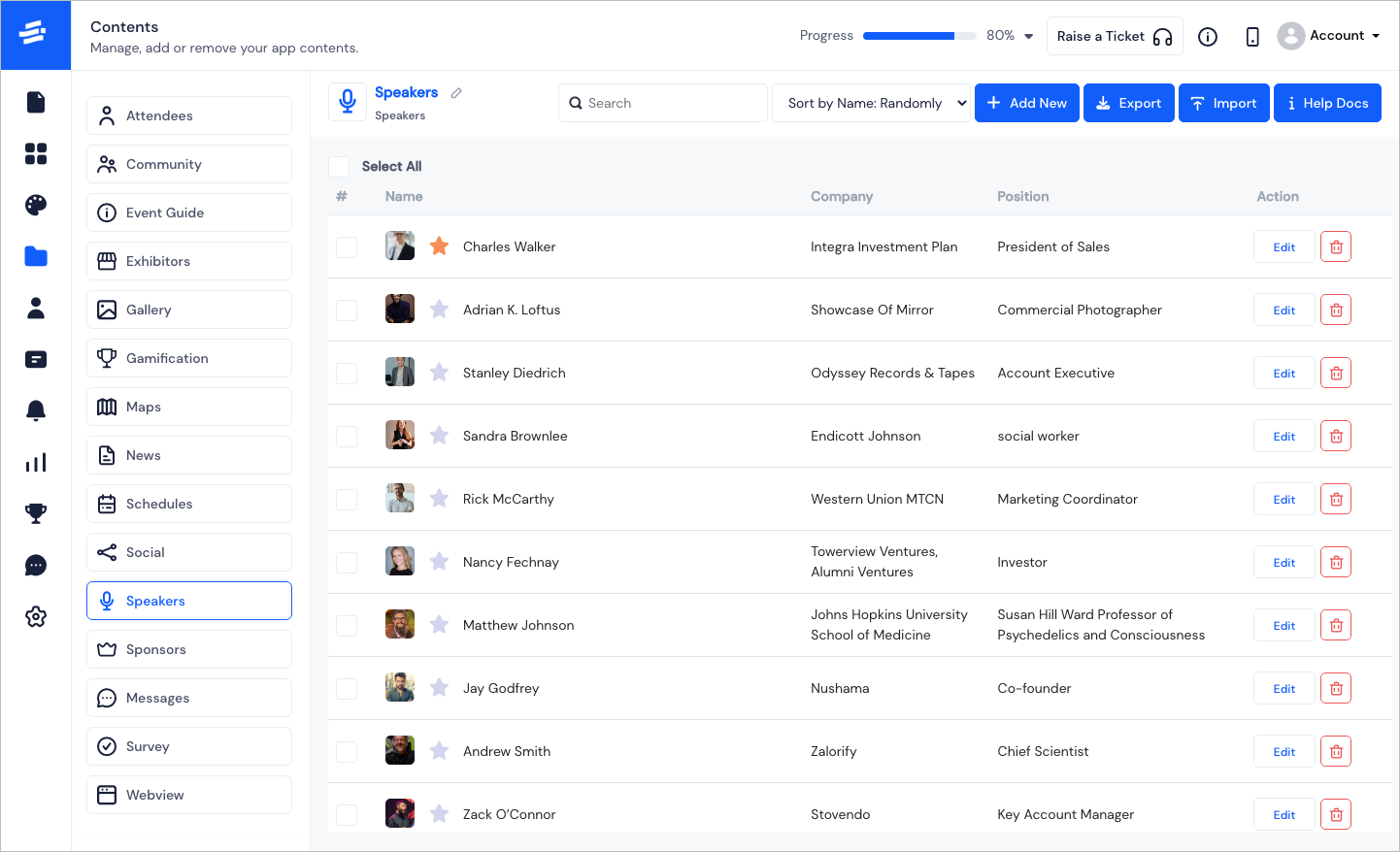Click the Search speakers field
Viewport: 1400px width, 852px height.
[x=663, y=103]
